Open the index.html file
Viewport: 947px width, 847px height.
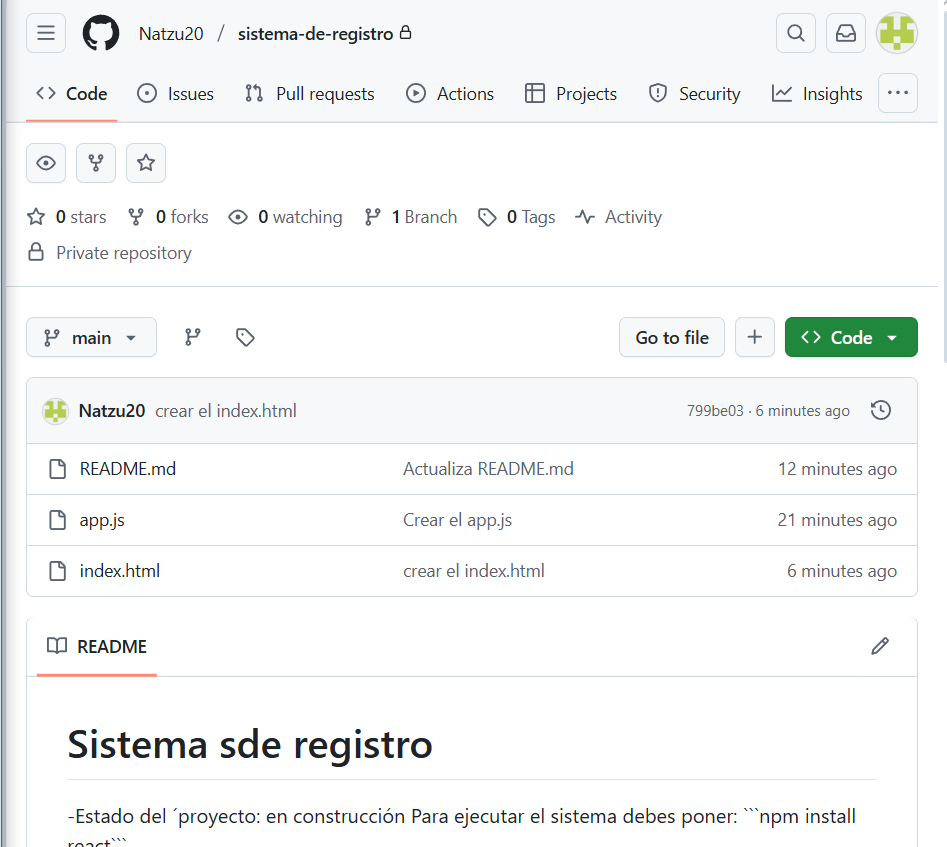[x=120, y=571]
